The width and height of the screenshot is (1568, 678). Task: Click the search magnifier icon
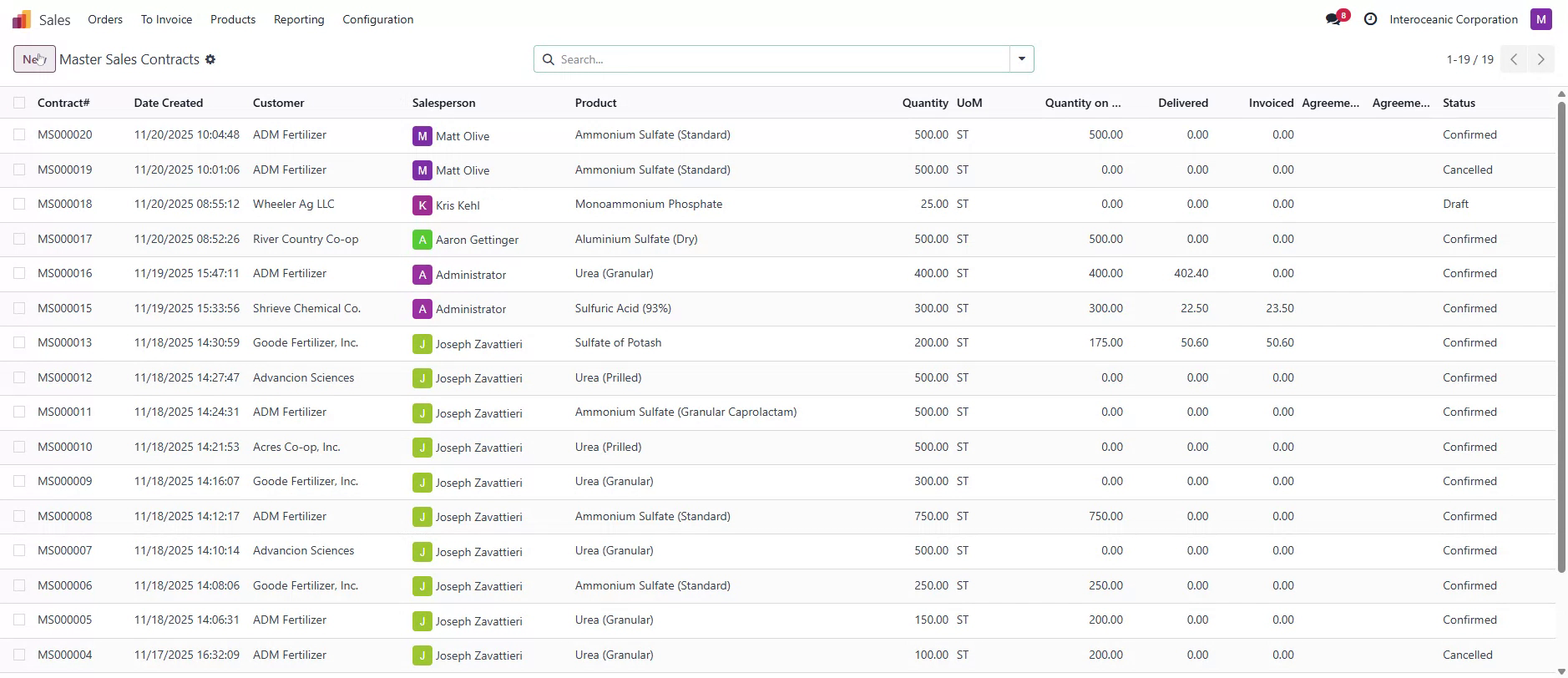pyautogui.click(x=549, y=59)
